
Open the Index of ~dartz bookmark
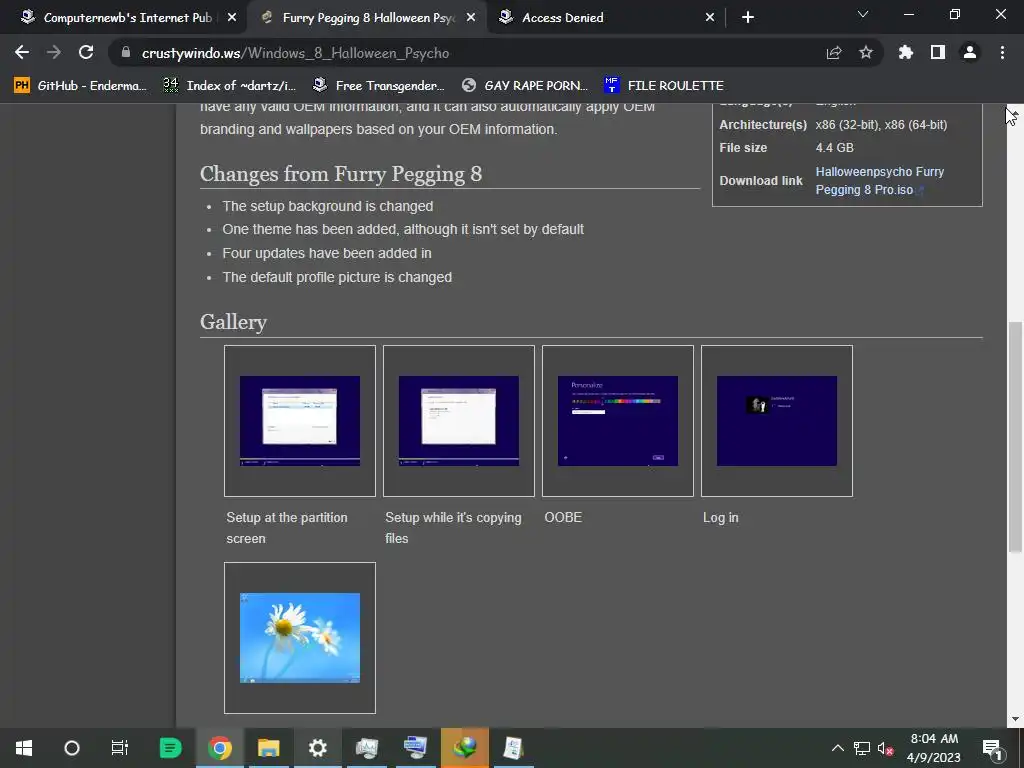pyautogui.click(x=230, y=86)
